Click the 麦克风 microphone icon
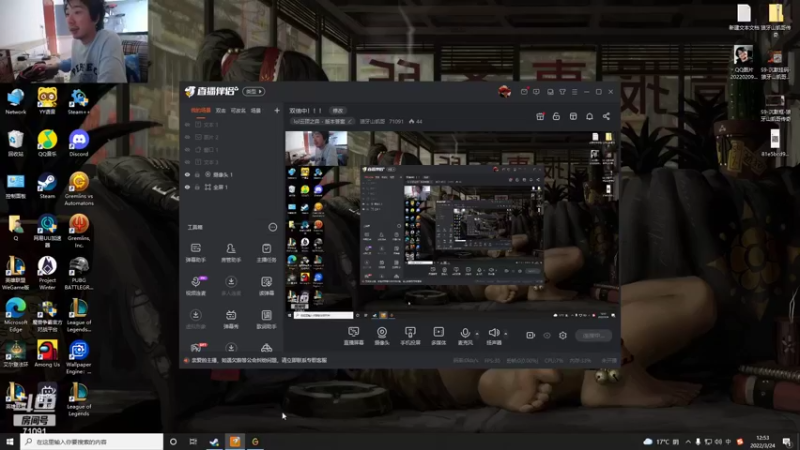This screenshot has height=450, width=800. pos(465,333)
